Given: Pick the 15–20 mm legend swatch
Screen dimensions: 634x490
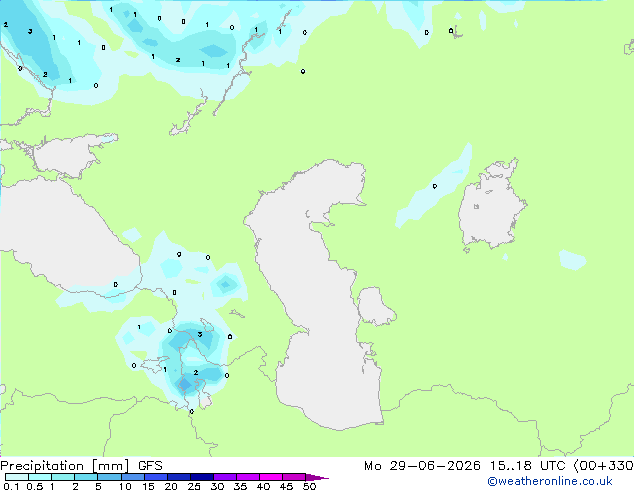Looking at the screenshot, I should [155, 477].
